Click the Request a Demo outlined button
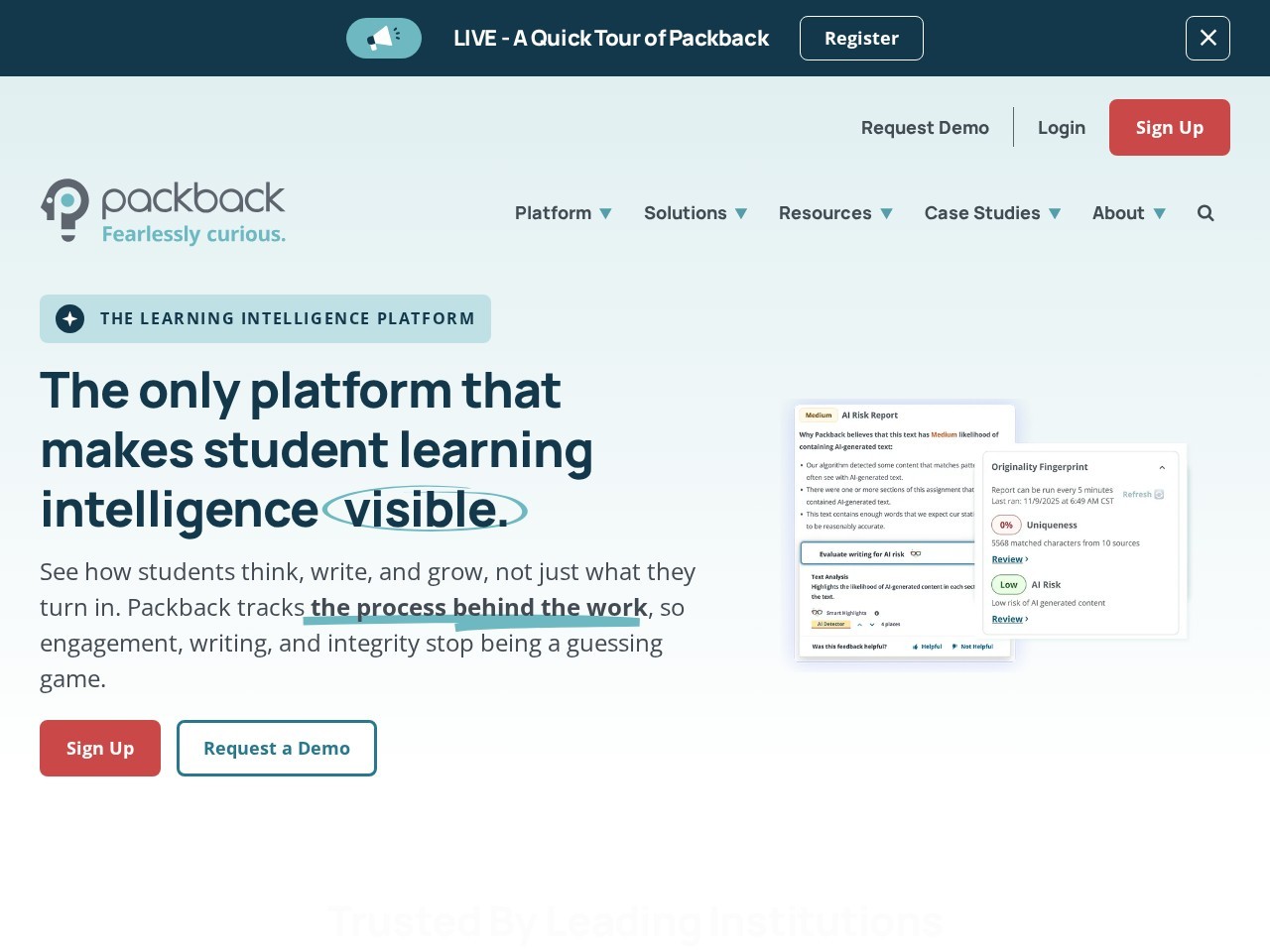This screenshot has height=952, width=1270. [x=277, y=748]
